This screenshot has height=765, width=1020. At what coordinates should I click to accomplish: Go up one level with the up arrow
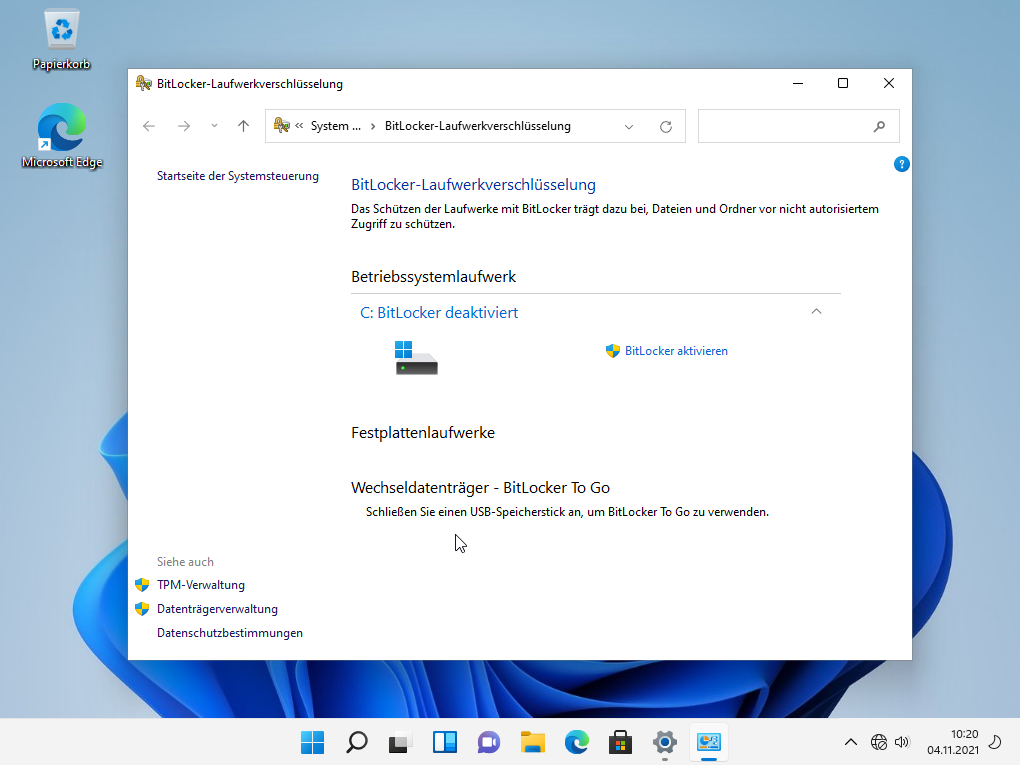click(x=243, y=126)
